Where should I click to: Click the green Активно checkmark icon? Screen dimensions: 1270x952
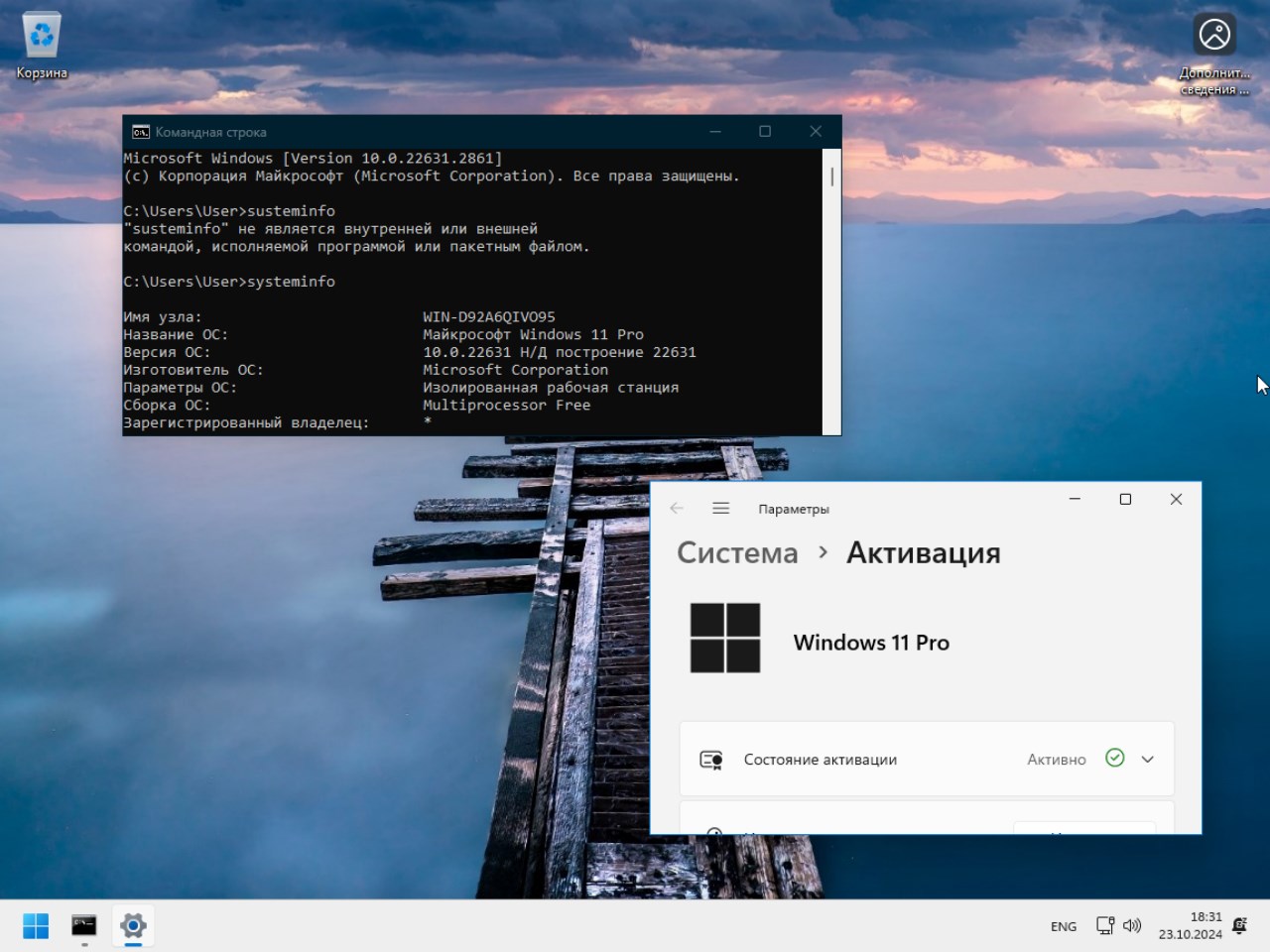(x=1115, y=759)
